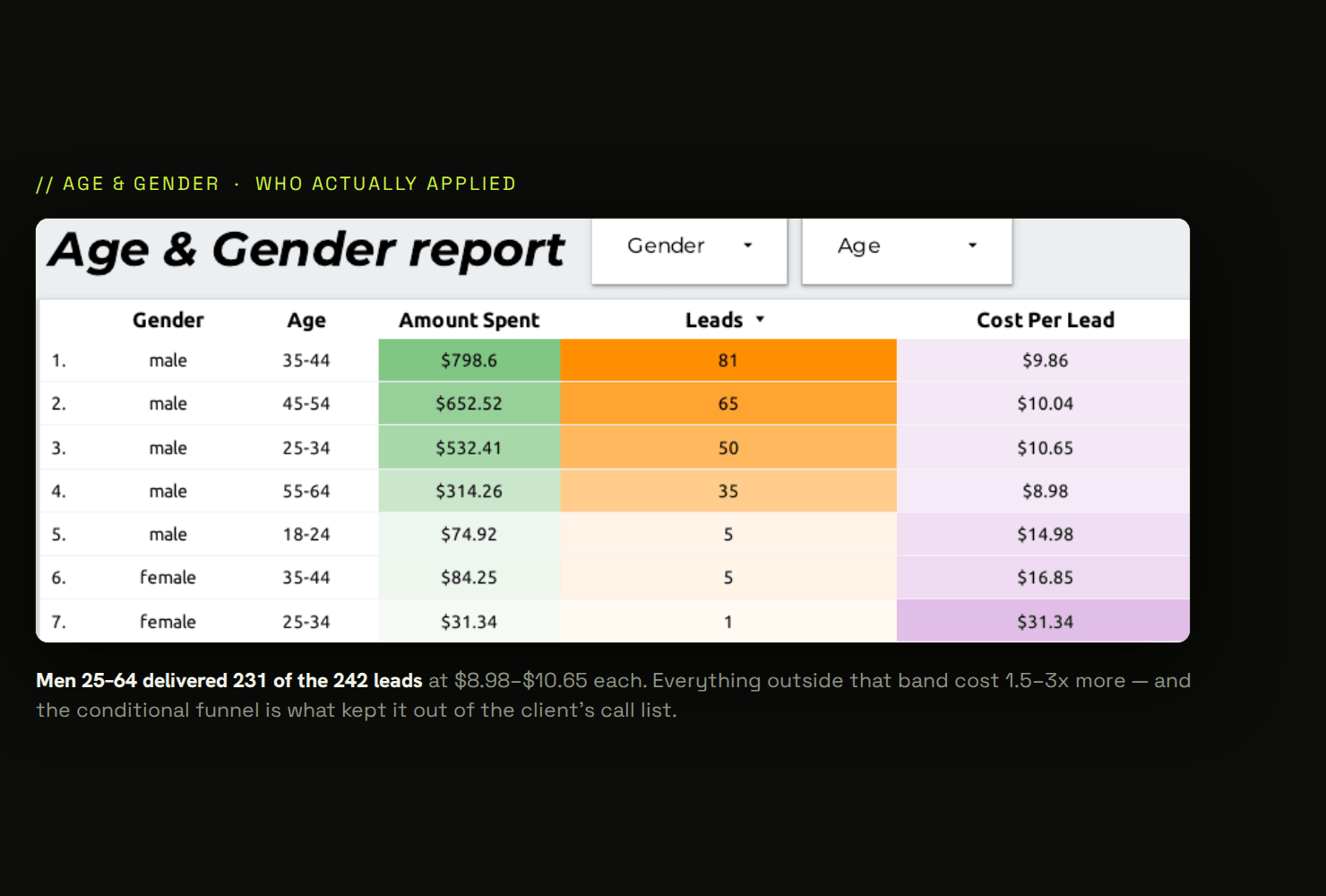Click the $8.98 cost per lead cell
Viewport: 1326px width, 896px height.
pyautogui.click(x=1044, y=491)
